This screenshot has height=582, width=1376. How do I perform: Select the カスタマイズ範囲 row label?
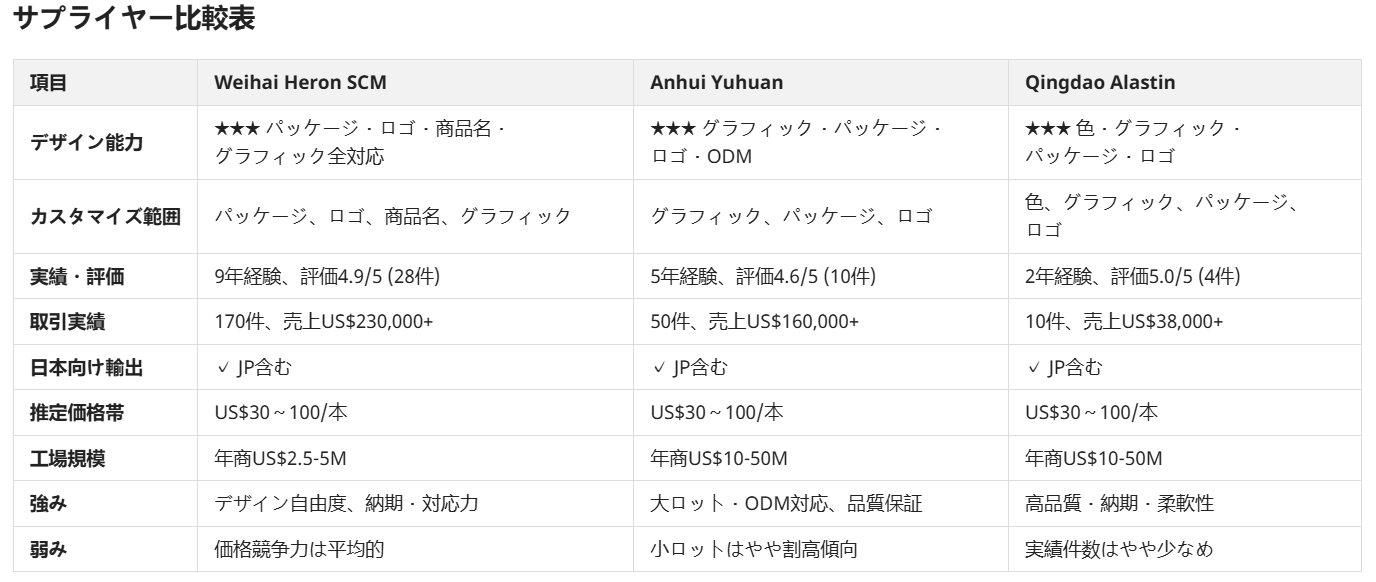pyautogui.click(x=105, y=216)
